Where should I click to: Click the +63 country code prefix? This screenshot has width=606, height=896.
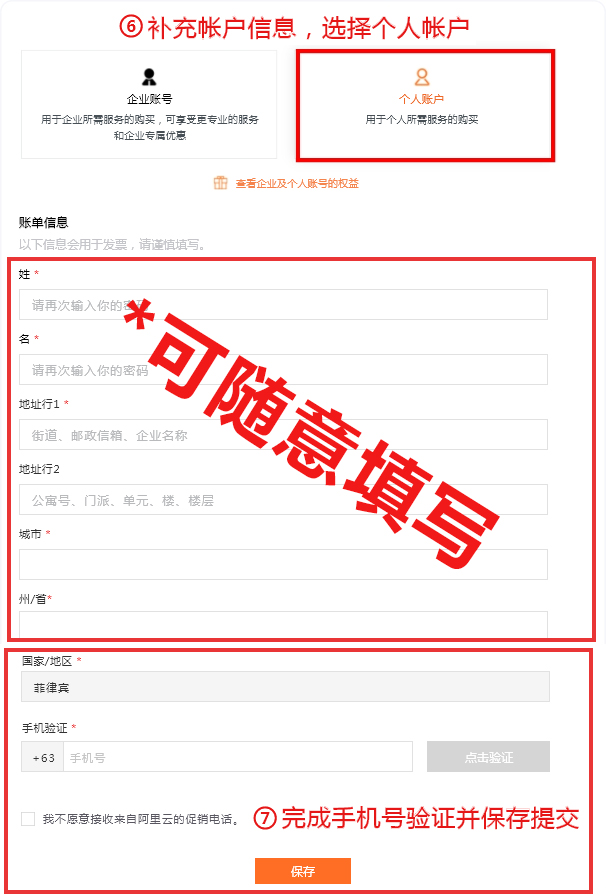pos(43,757)
